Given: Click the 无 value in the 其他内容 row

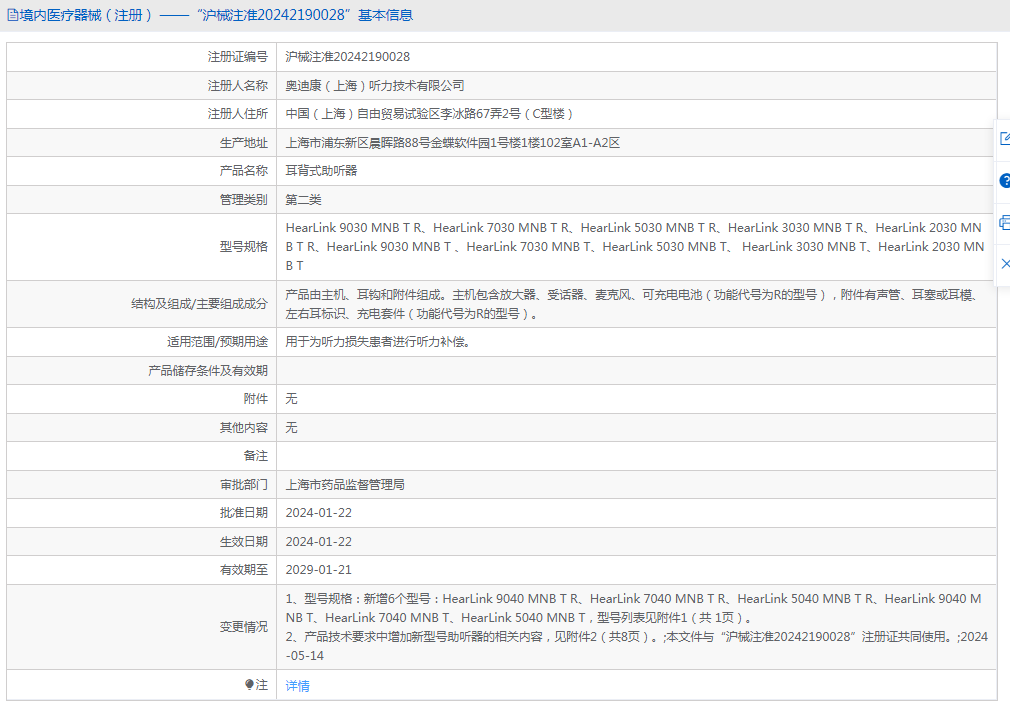Looking at the screenshot, I should click(291, 428).
